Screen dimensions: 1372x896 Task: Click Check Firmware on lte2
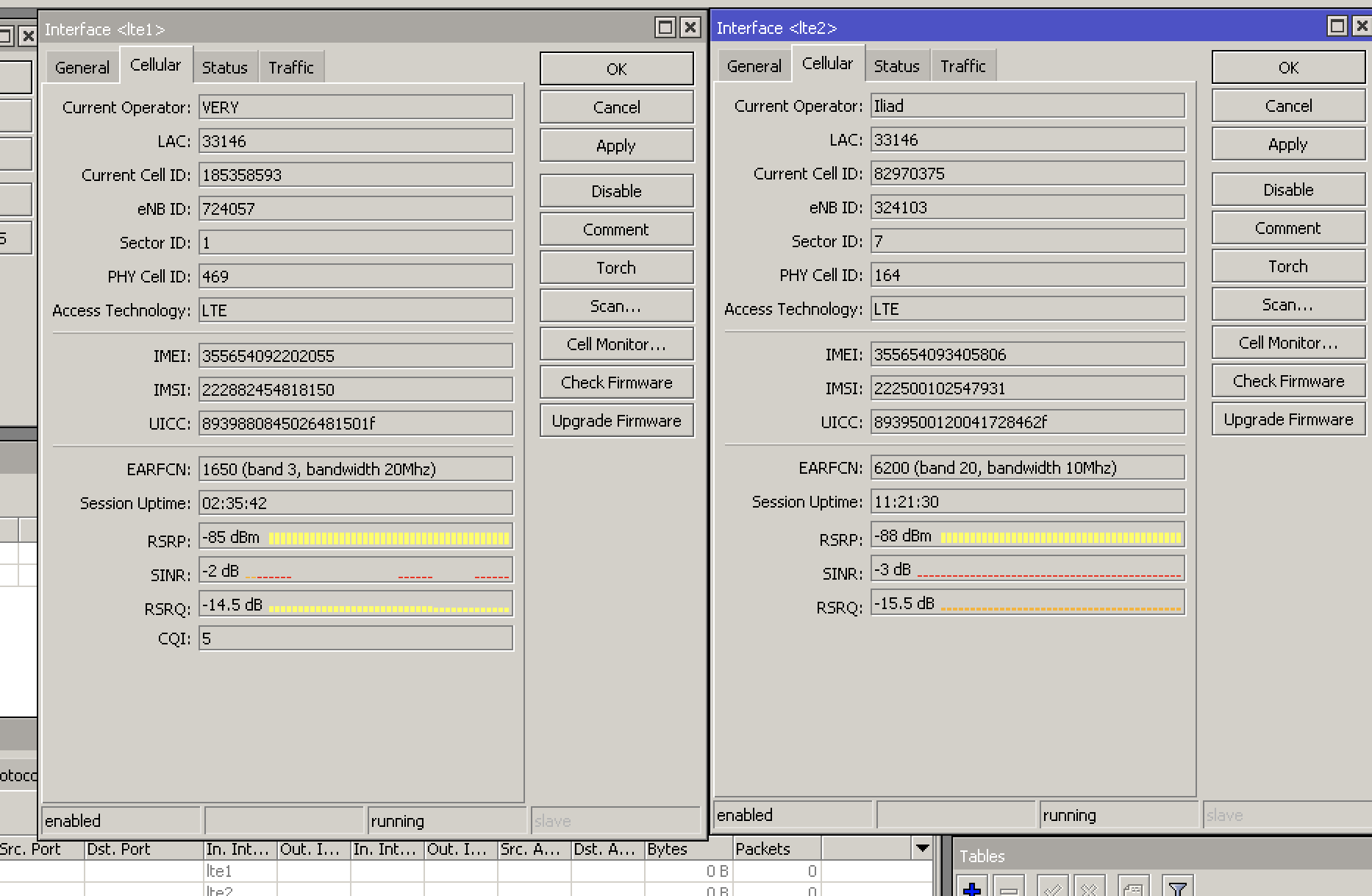click(x=1287, y=380)
